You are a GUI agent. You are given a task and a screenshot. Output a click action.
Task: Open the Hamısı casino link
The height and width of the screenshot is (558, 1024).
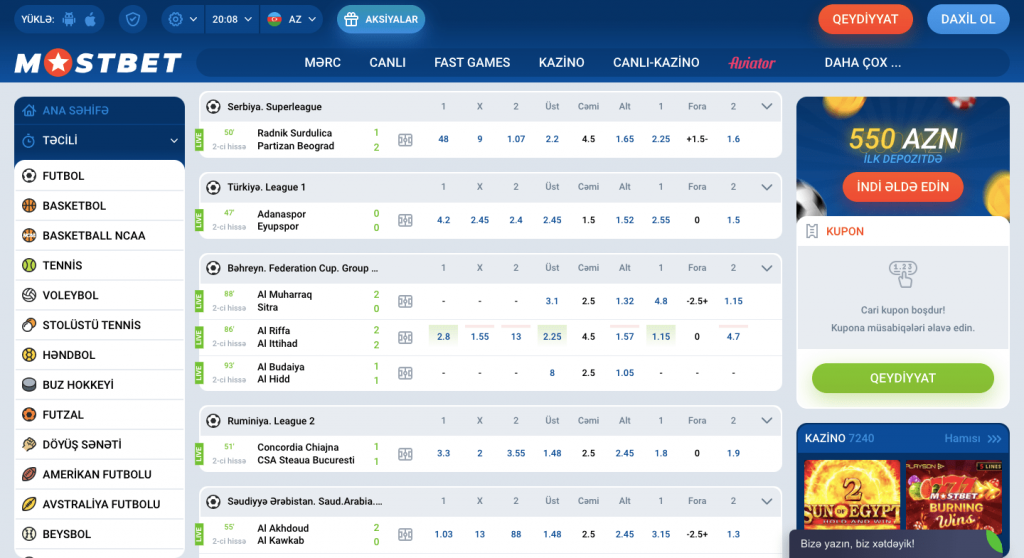click(972, 438)
